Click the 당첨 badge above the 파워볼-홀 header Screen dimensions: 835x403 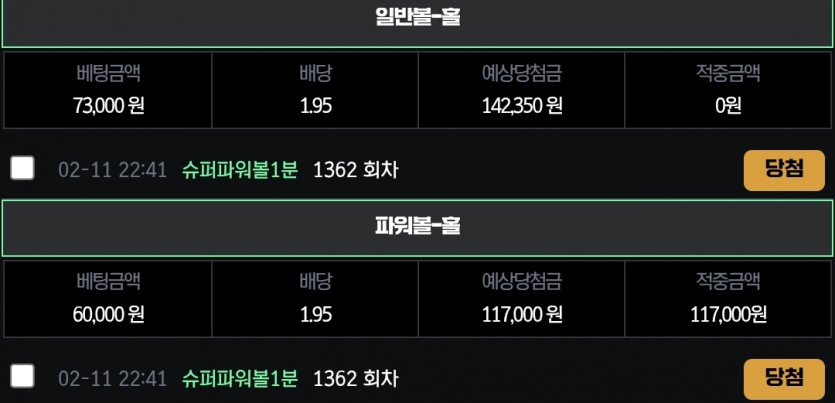[784, 170]
